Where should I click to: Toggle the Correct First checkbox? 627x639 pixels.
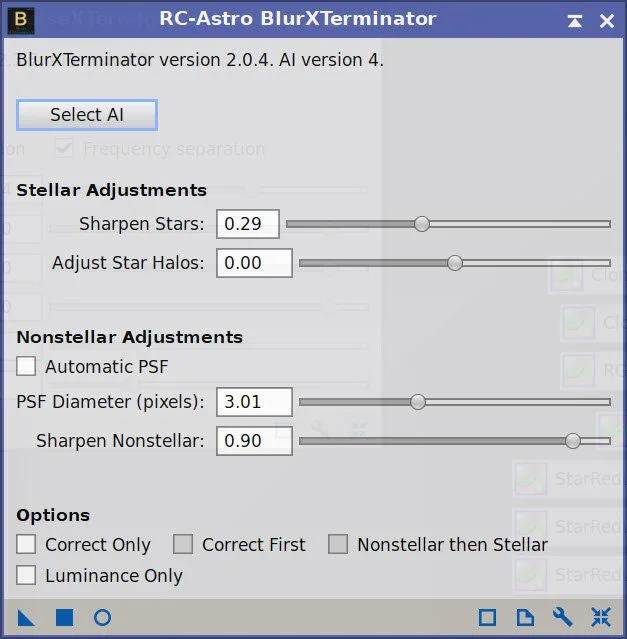[183, 544]
